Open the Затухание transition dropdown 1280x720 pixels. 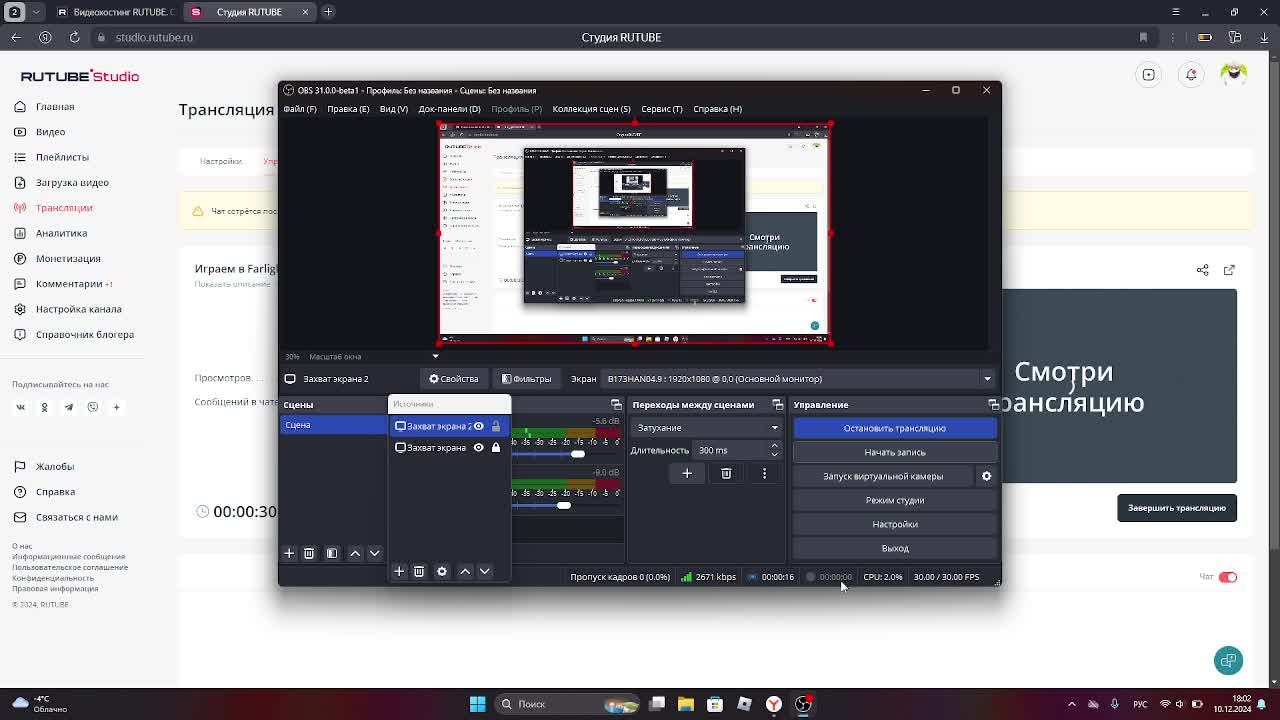tap(707, 428)
